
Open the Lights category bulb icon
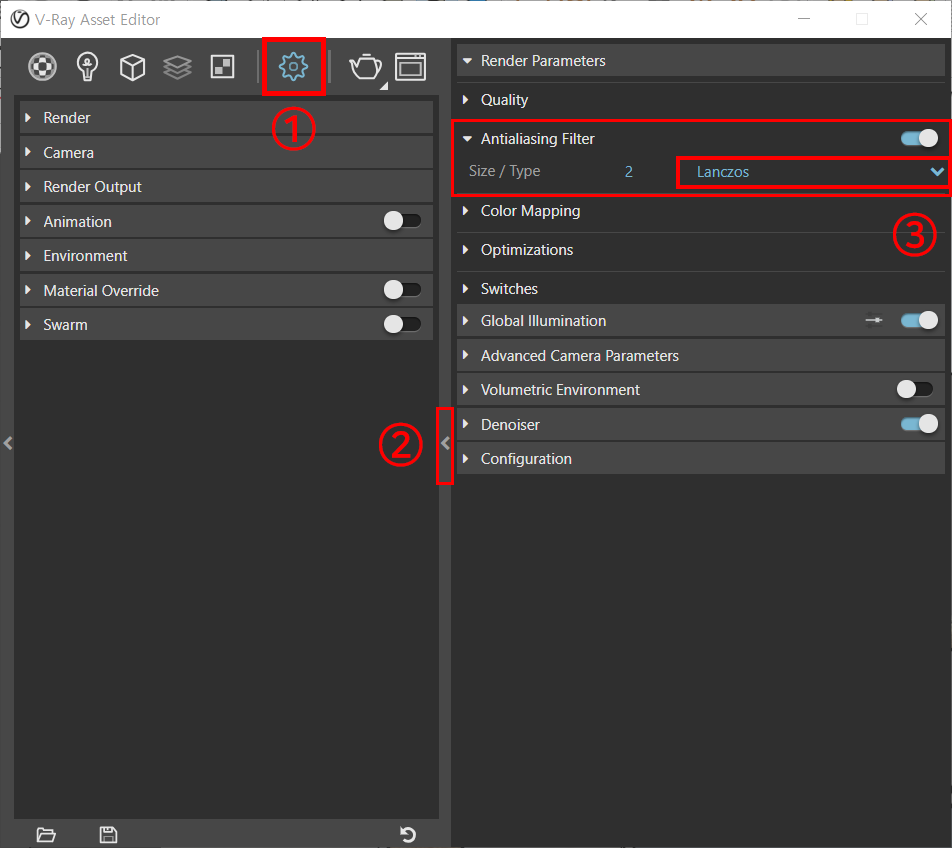pos(87,67)
